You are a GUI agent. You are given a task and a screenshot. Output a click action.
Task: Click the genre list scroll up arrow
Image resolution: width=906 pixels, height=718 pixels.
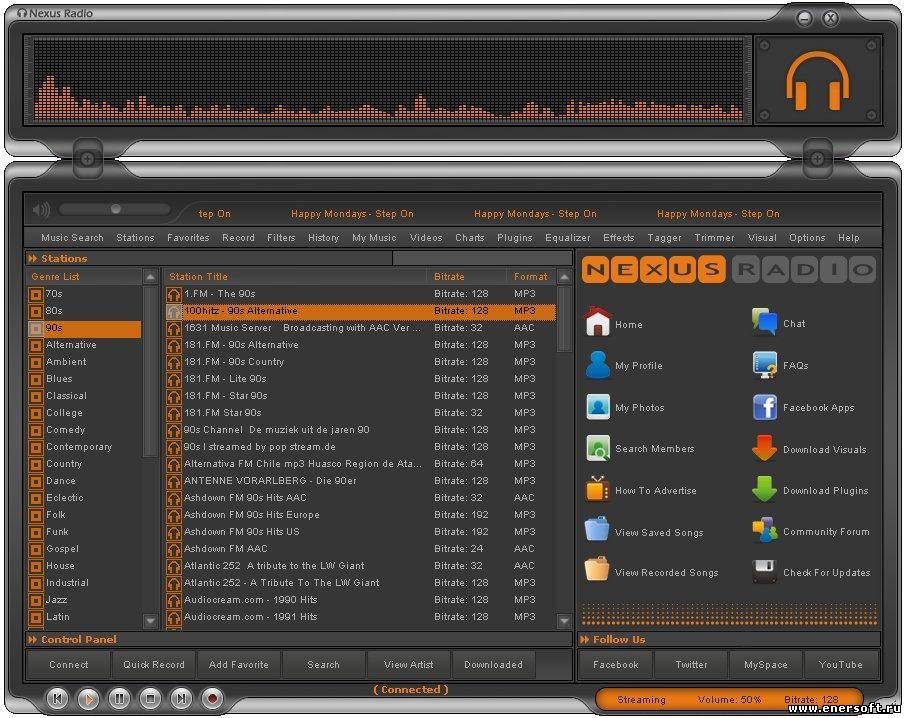150,277
